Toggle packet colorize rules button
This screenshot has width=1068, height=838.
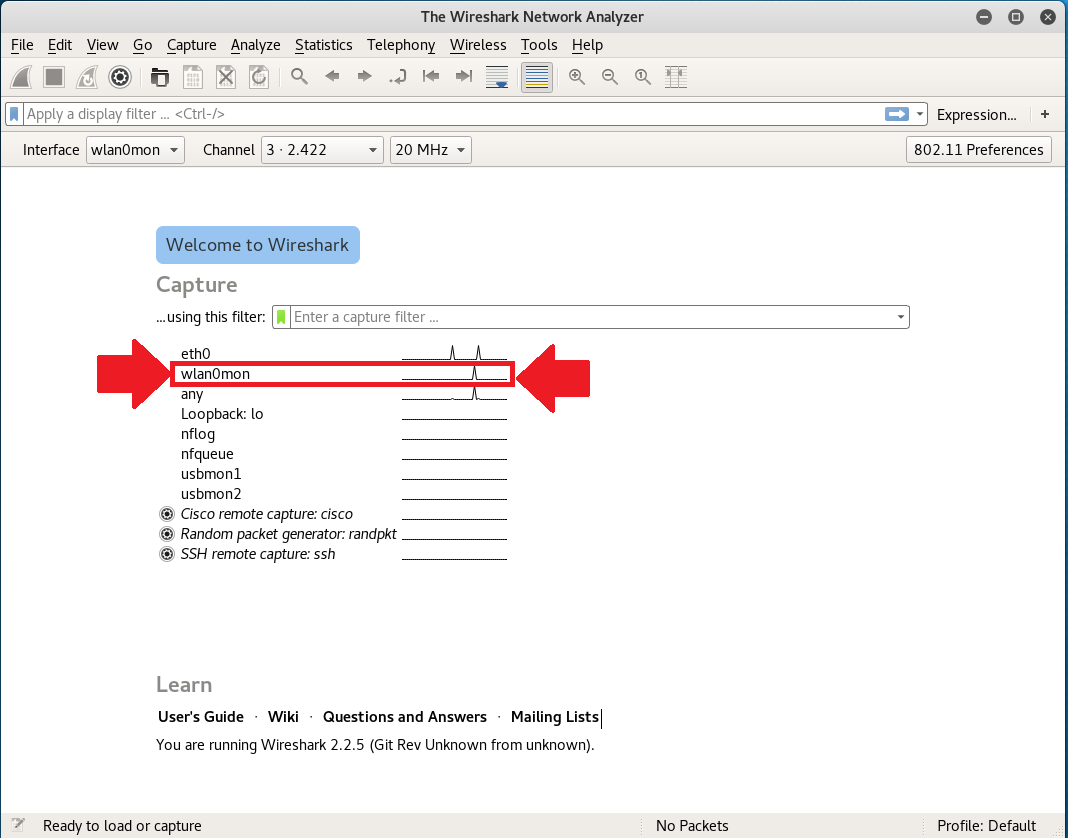point(537,77)
